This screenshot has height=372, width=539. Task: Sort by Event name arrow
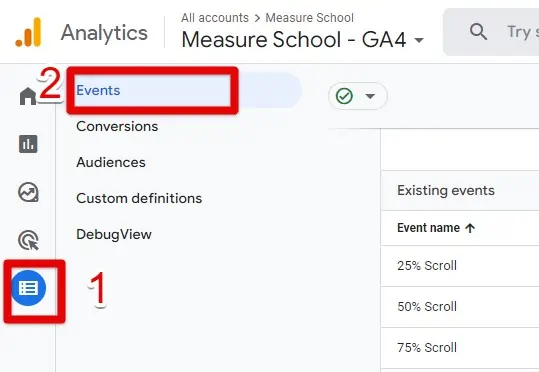coord(470,228)
